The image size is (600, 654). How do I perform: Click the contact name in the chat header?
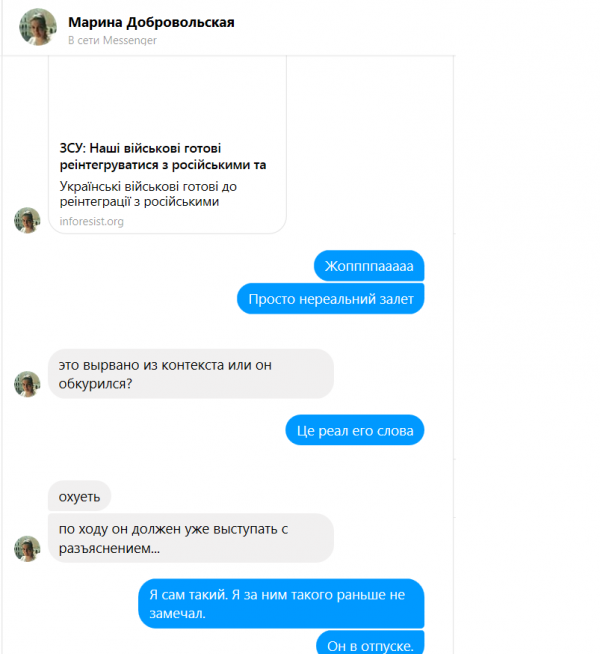151,22
